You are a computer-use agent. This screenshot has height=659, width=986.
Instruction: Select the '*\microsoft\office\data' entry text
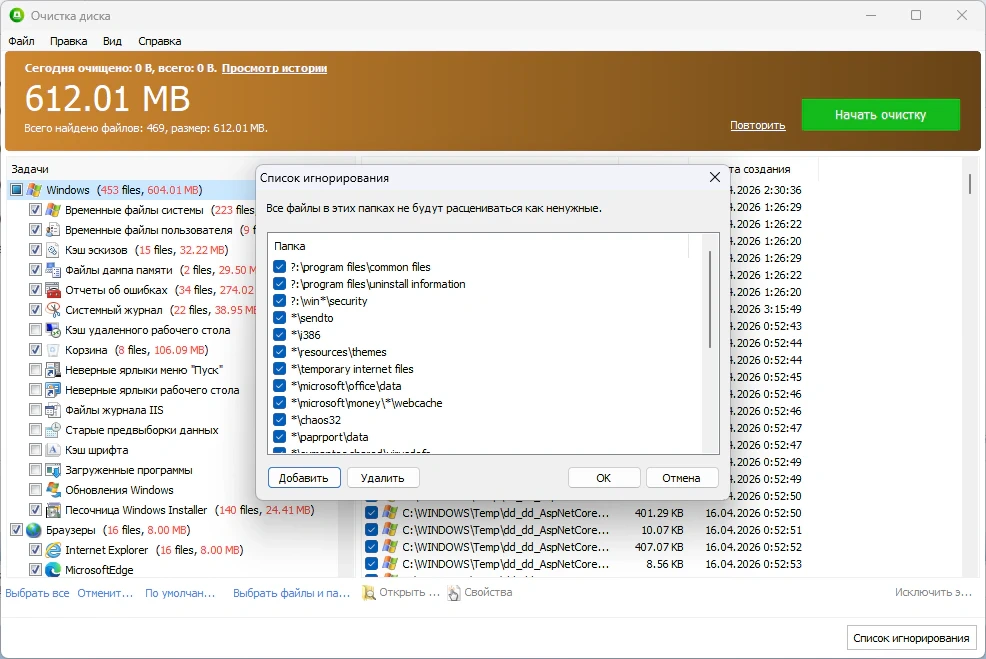point(346,385)
